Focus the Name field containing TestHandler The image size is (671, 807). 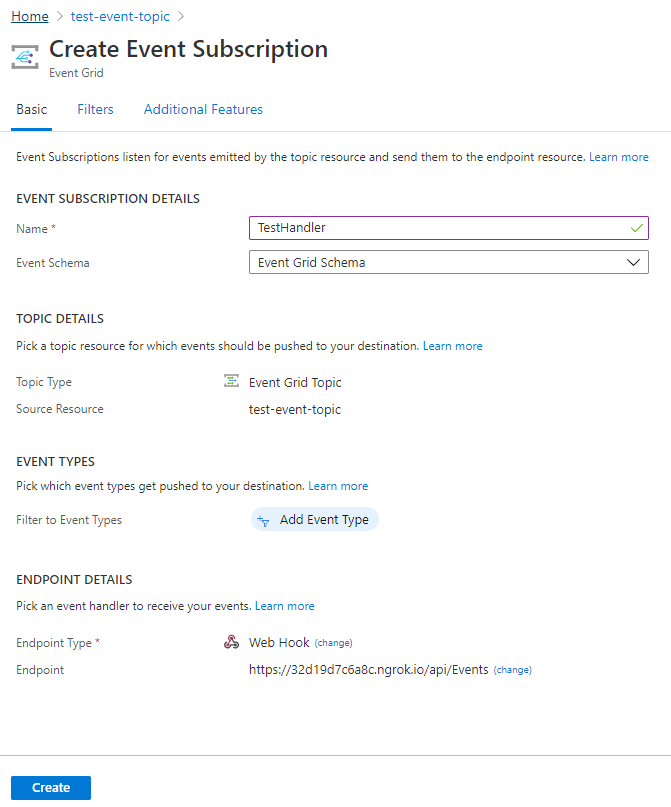[449, 228]
